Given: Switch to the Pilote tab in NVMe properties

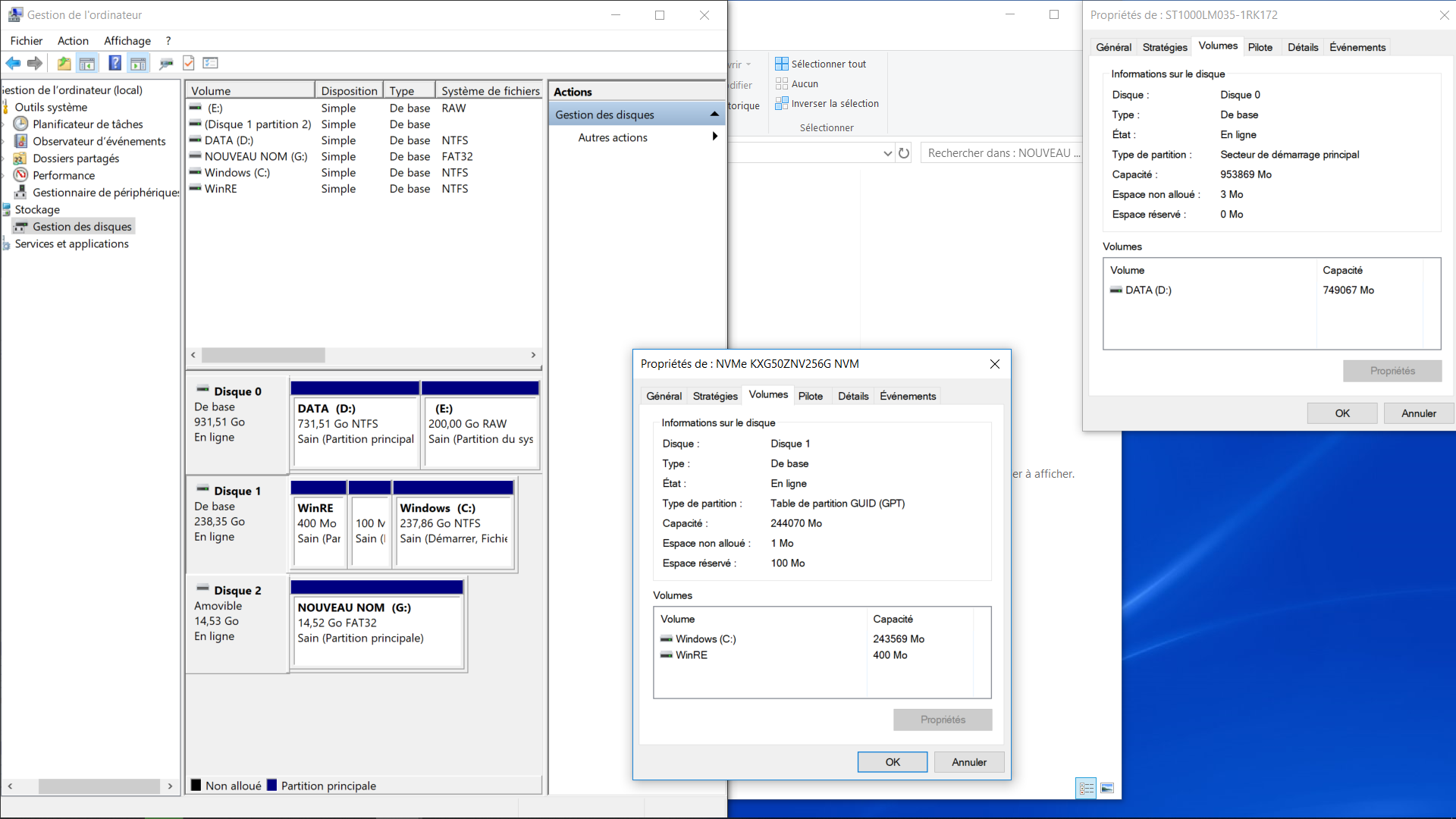Looking at the screenshot, I should coord(811,396).
